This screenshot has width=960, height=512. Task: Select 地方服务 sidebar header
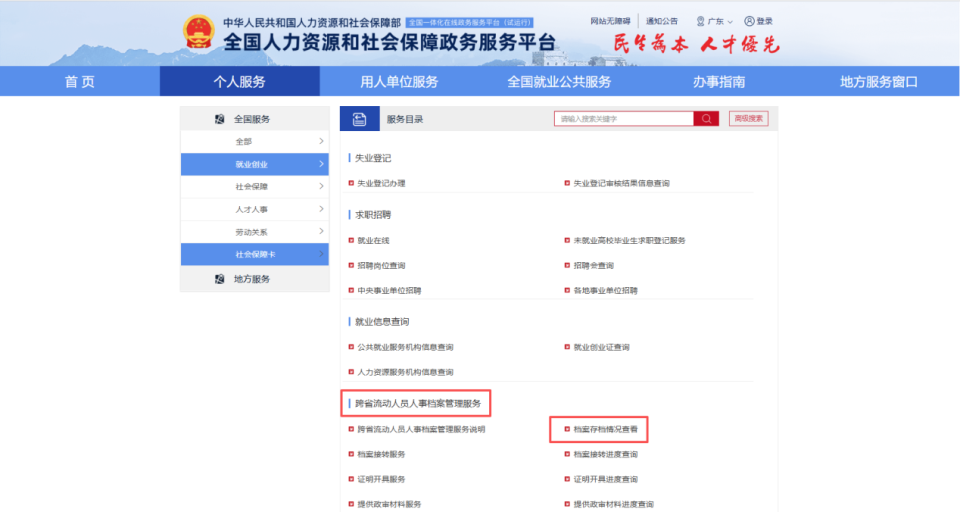tap(255, 279)
